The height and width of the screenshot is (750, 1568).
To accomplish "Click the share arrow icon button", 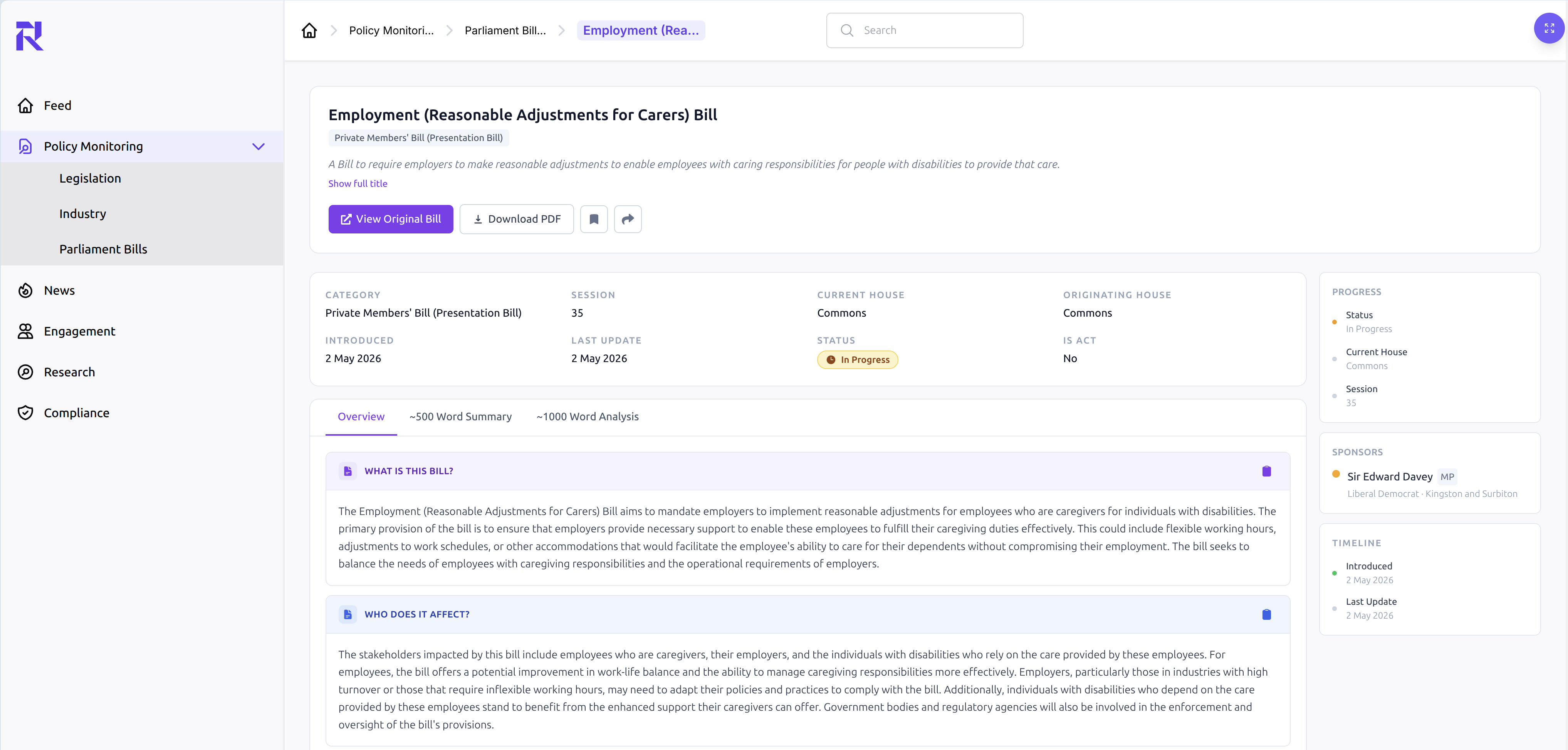I will tap(628, 219).
